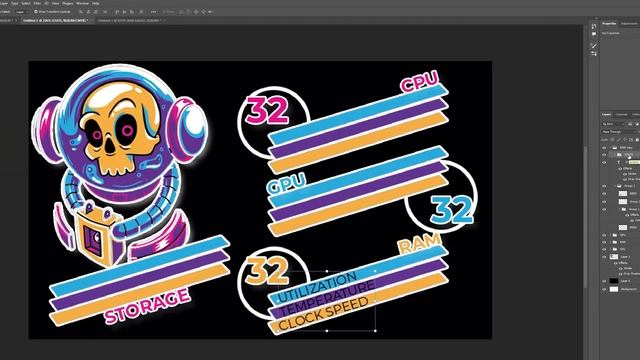Collapse the Group 1 folder arrow
The width and height of the screenshot is (640, 360).
click(x=615, y=186)
